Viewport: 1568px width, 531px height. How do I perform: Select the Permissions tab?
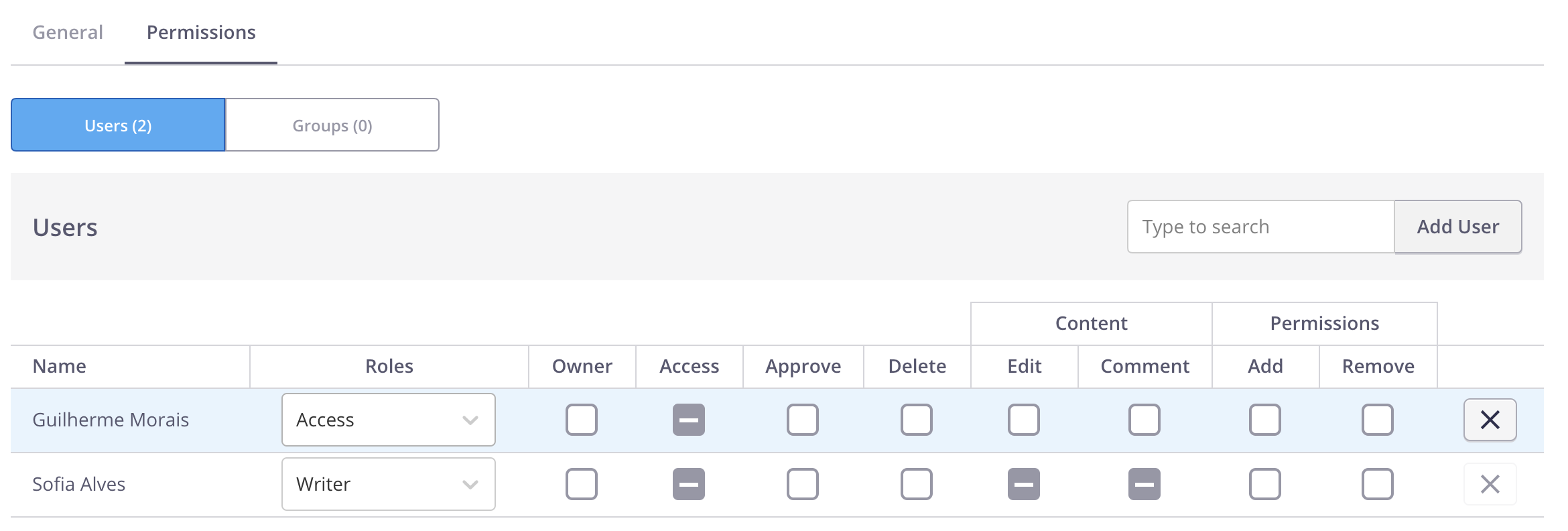(x=201, y=32)
